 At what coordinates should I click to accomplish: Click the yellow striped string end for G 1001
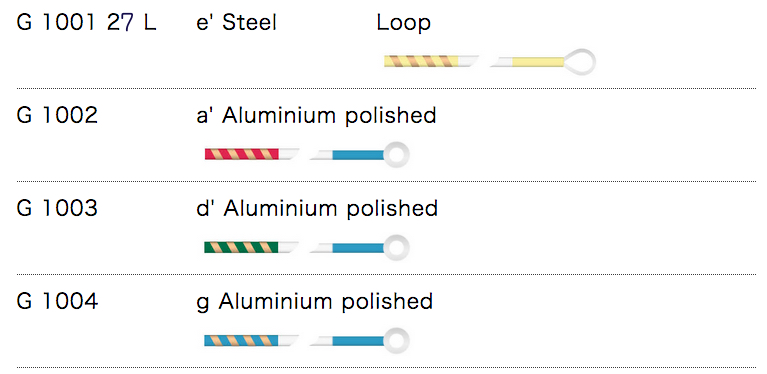pyautogui.click(x=431, y=62)
